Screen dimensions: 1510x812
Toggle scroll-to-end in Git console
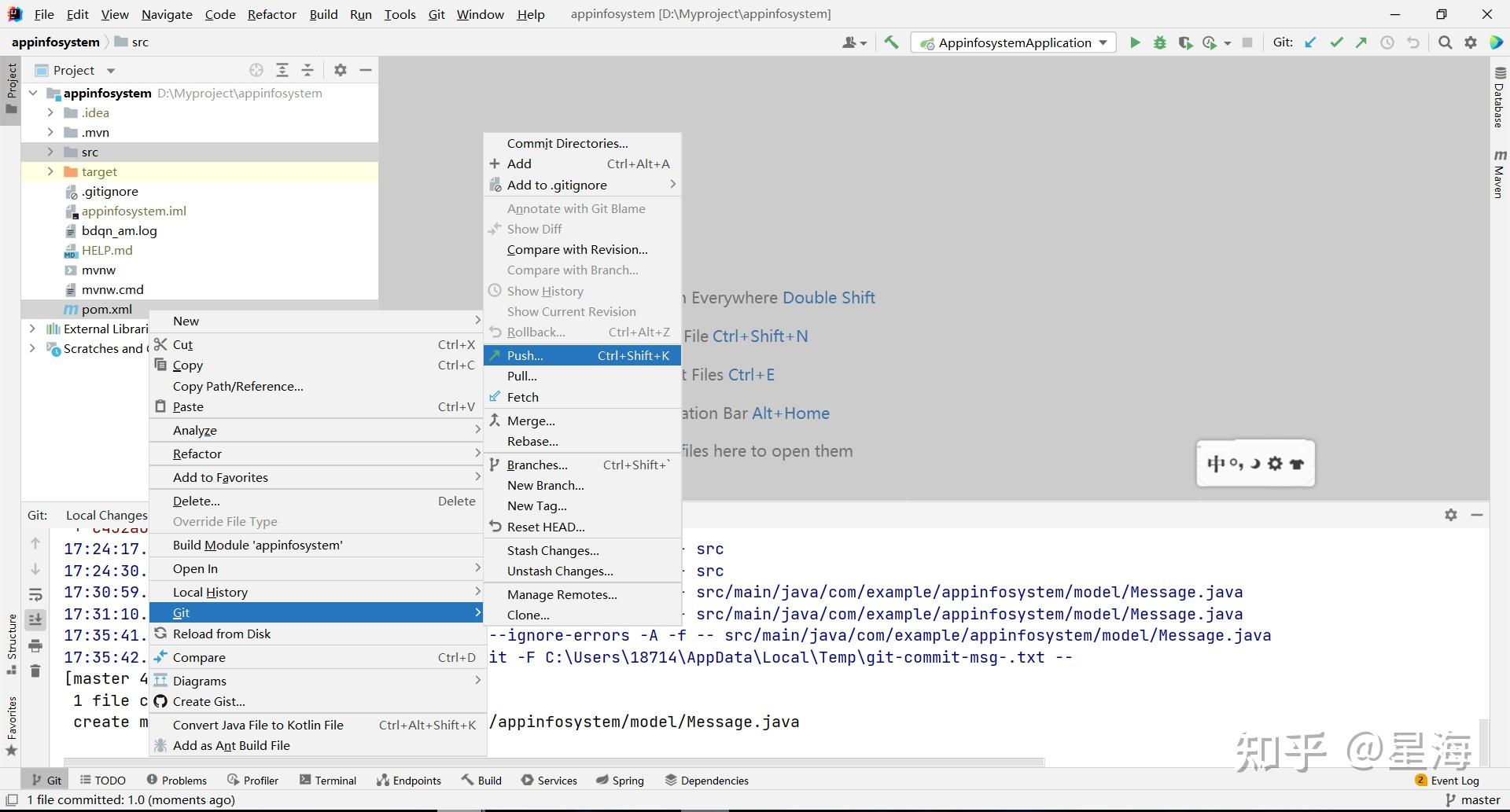pyautogui.click(x=35, y=620)
